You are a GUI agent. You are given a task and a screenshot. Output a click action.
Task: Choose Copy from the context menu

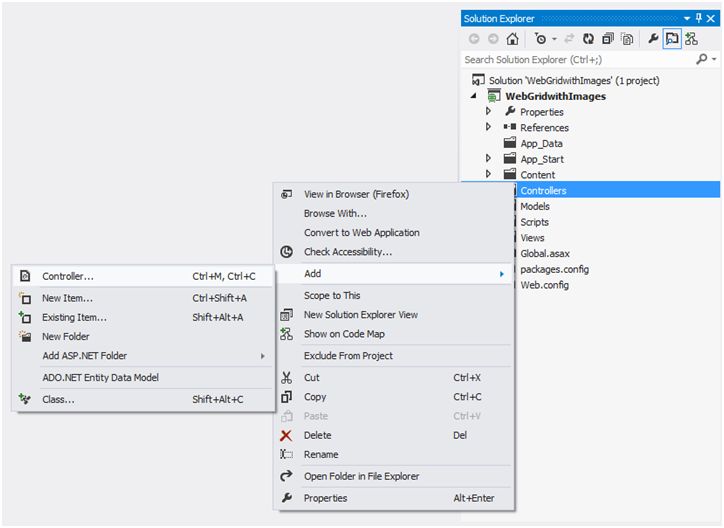pyautogui.click(x=393, y=397)
